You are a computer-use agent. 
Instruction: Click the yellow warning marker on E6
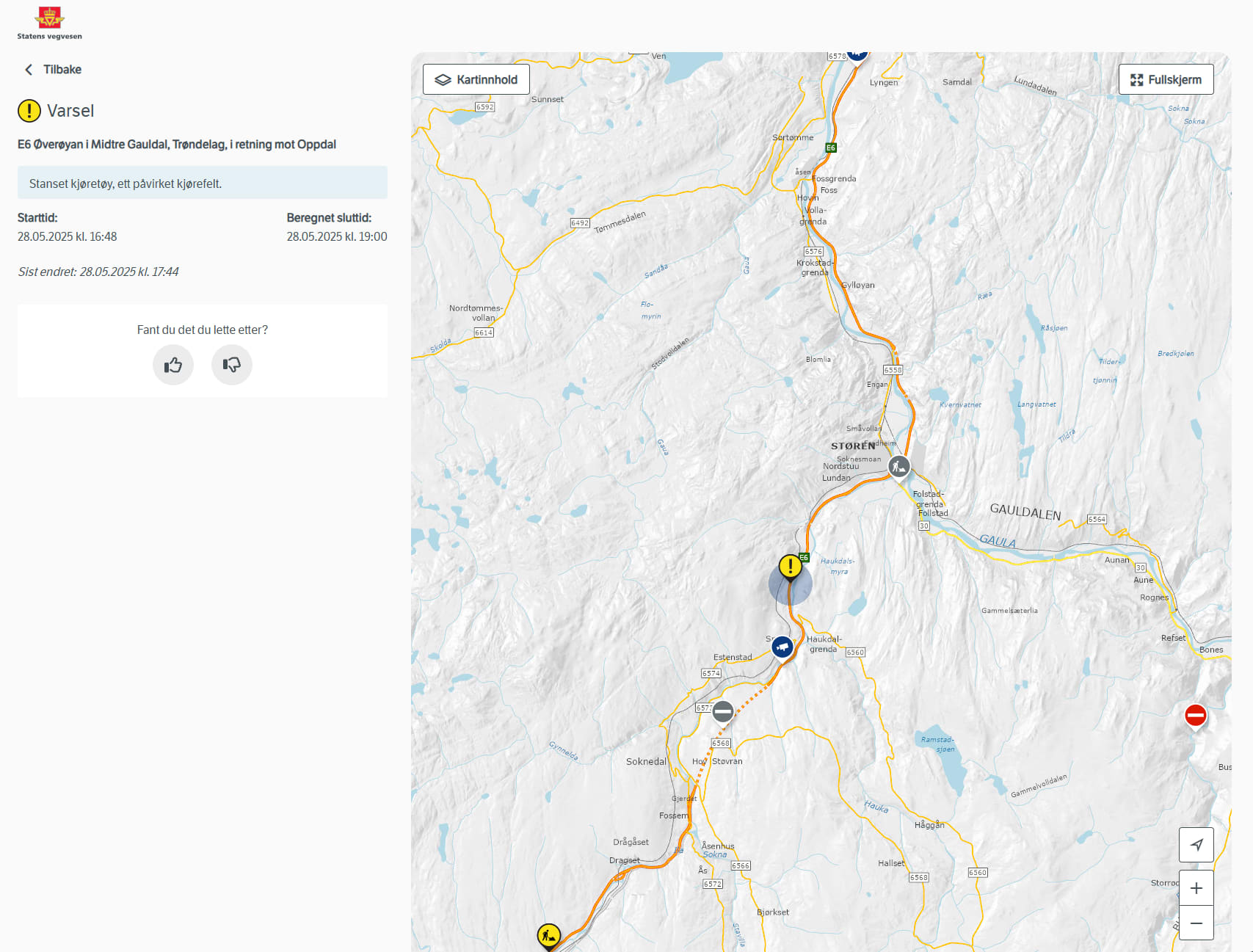click(790, 567)
